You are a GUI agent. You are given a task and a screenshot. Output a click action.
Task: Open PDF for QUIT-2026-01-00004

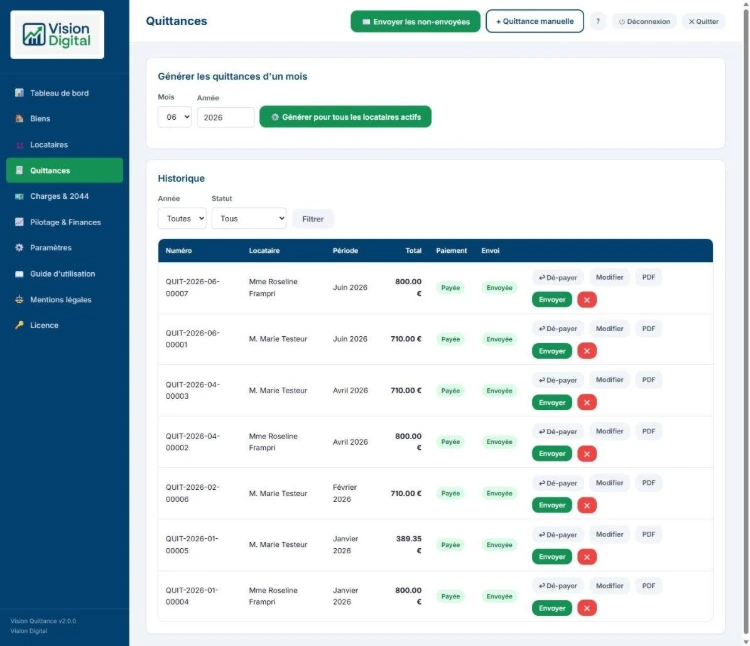(x=649, y=586)
